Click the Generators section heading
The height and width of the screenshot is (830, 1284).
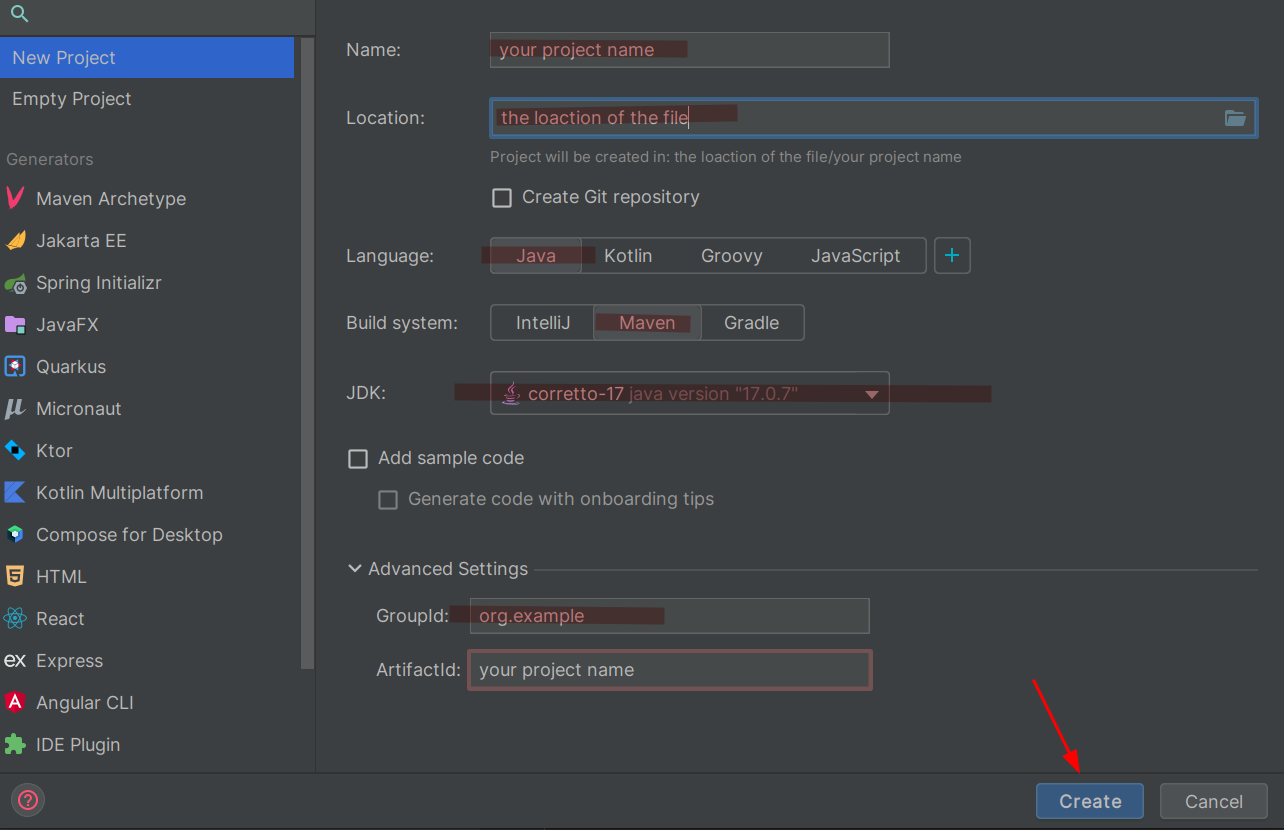click(50, 159)
